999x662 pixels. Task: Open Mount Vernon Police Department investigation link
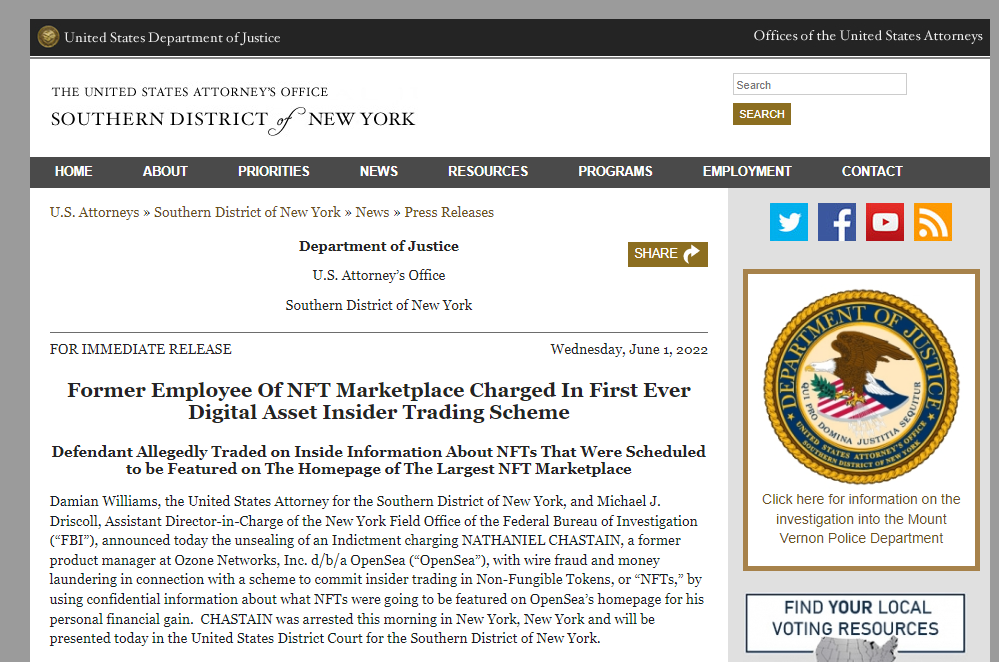coord(861,519)
